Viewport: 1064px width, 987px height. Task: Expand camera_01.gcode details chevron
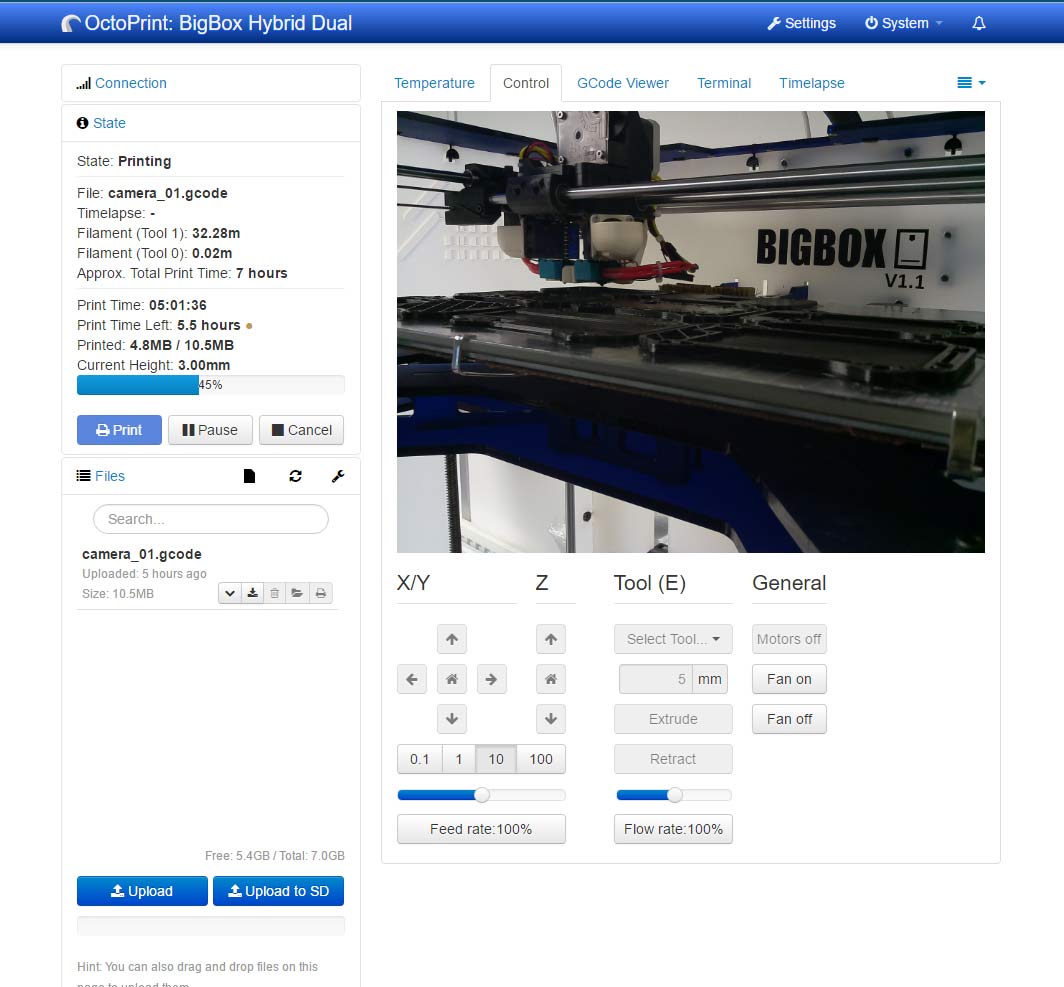coord(230,592)
